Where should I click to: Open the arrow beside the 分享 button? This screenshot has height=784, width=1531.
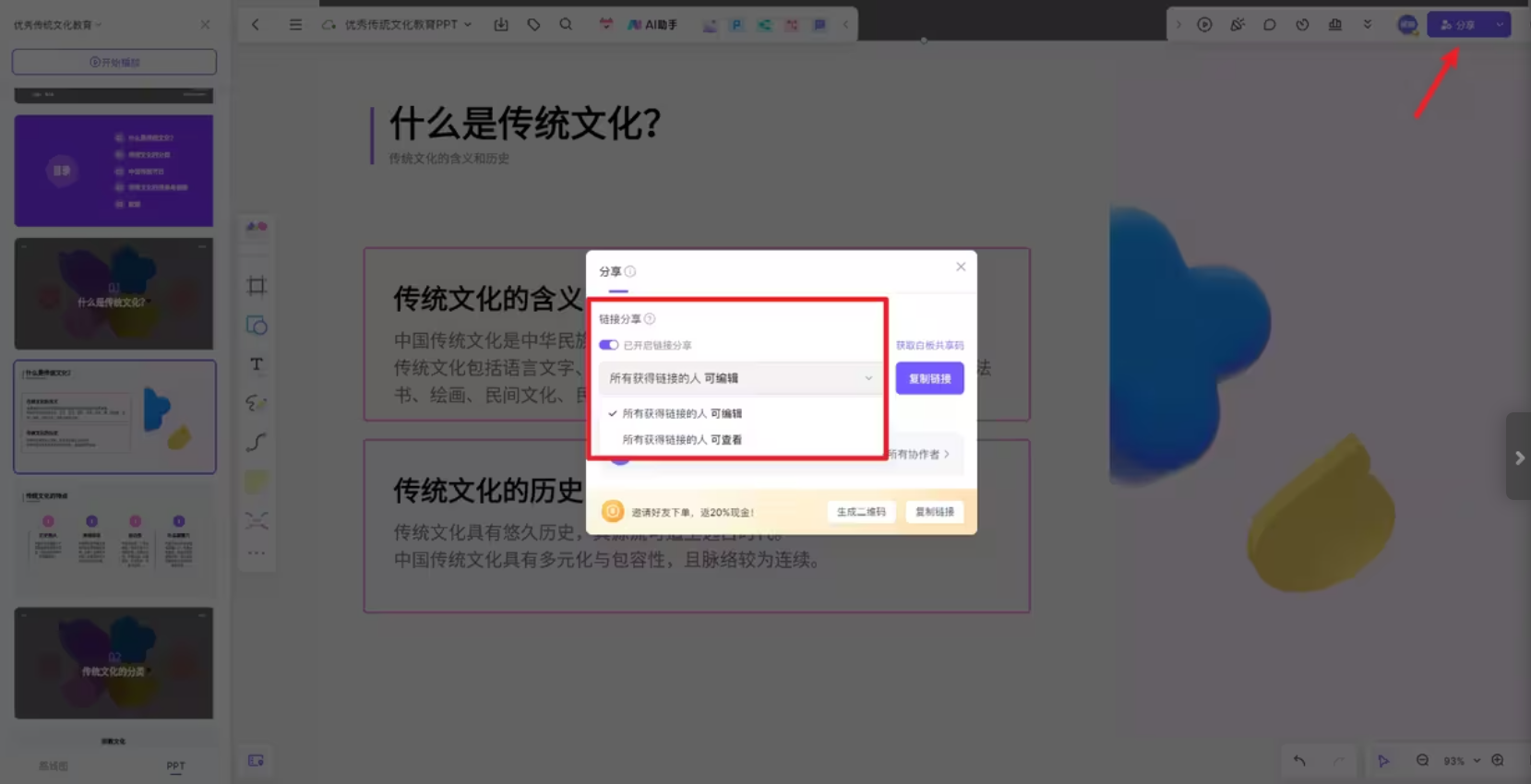[1501, 25]
